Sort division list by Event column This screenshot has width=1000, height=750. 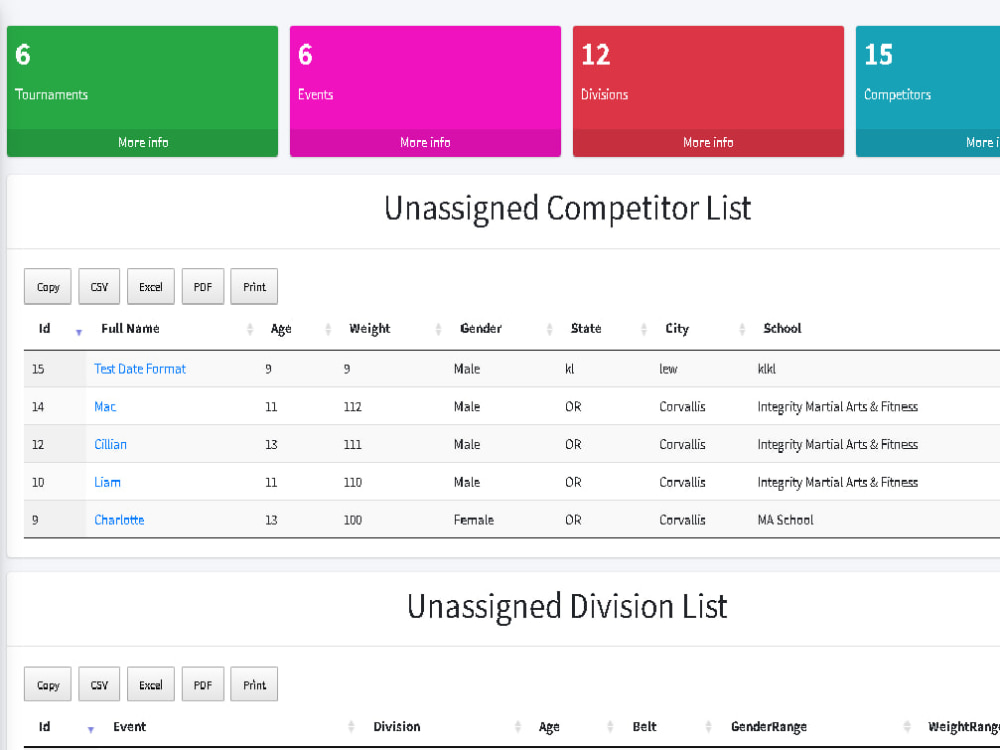228,726
